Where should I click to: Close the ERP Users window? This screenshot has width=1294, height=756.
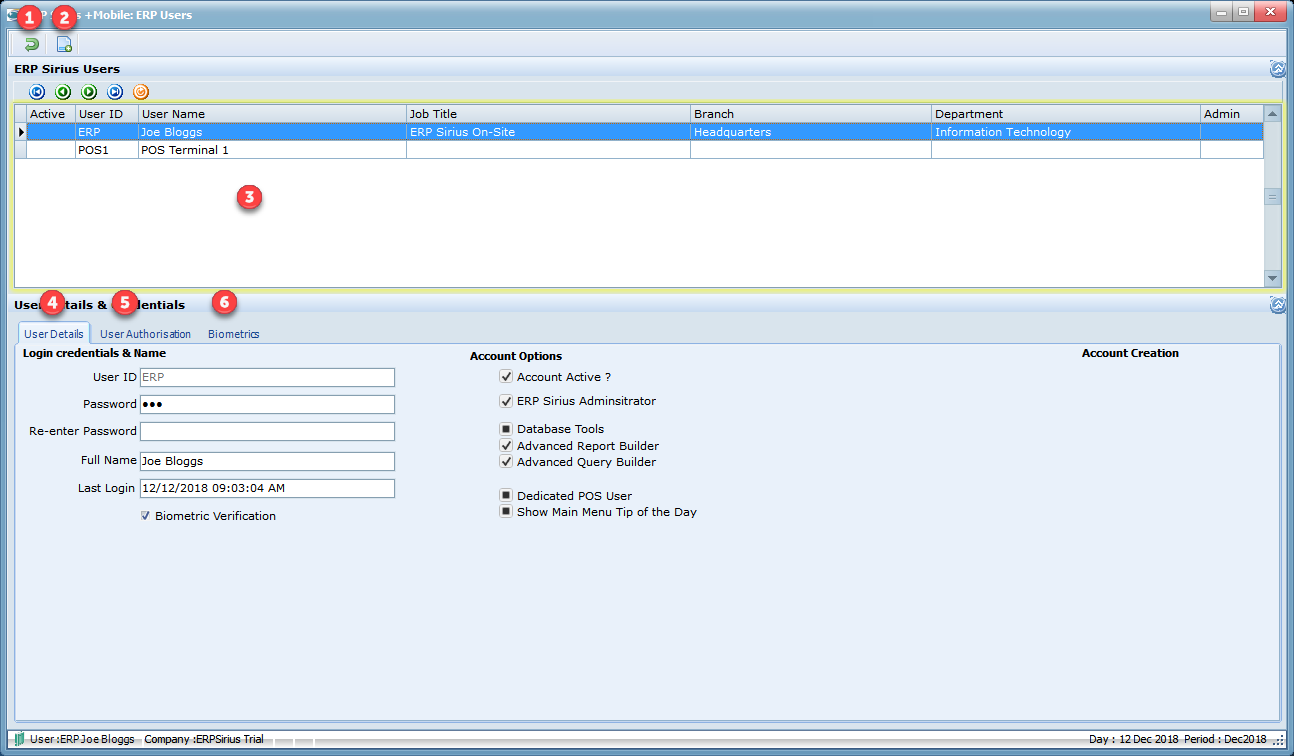click(1270, 12)
